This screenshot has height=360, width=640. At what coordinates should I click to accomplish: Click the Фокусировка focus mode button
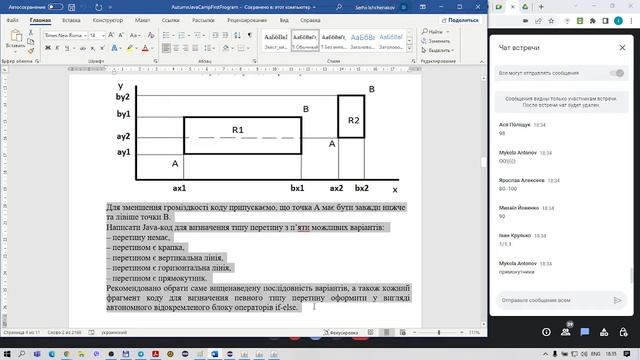tap(341, 333)
